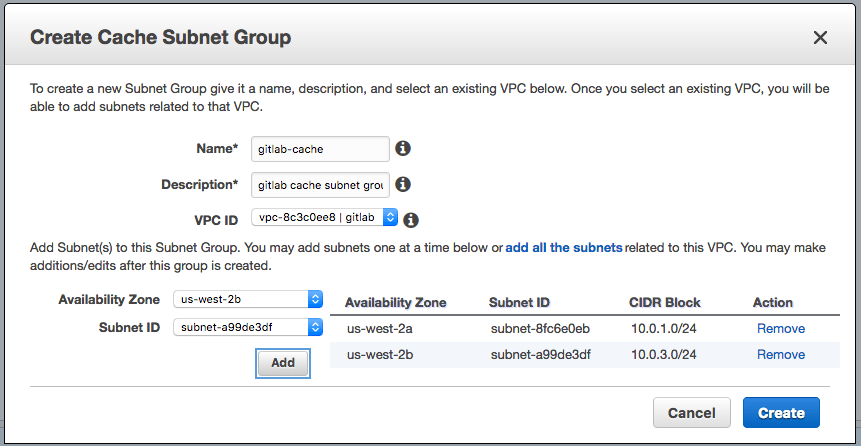This screenshot has height=446, width=861.
Task: Focus the Name input containing gitlab-cache
Action: pyautogui.click(x=319, y=149)
